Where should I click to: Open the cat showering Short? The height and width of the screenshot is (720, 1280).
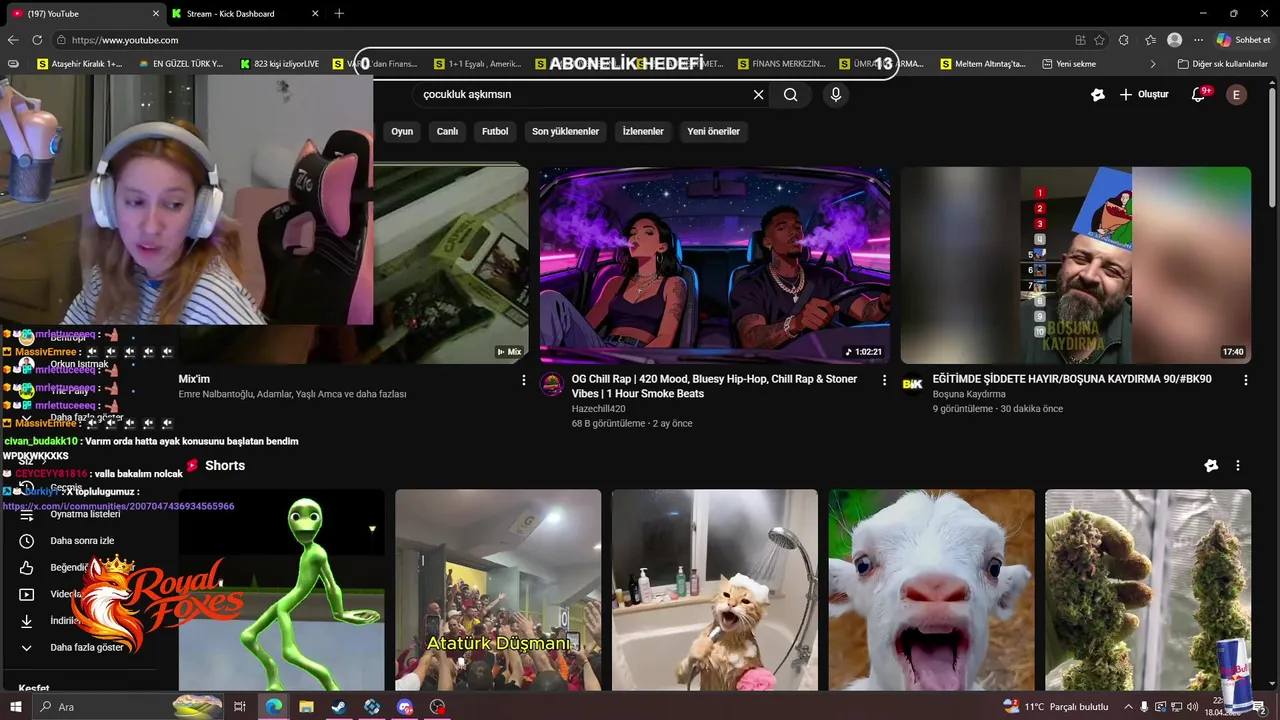pyautogui.click(x=714, y=590)
